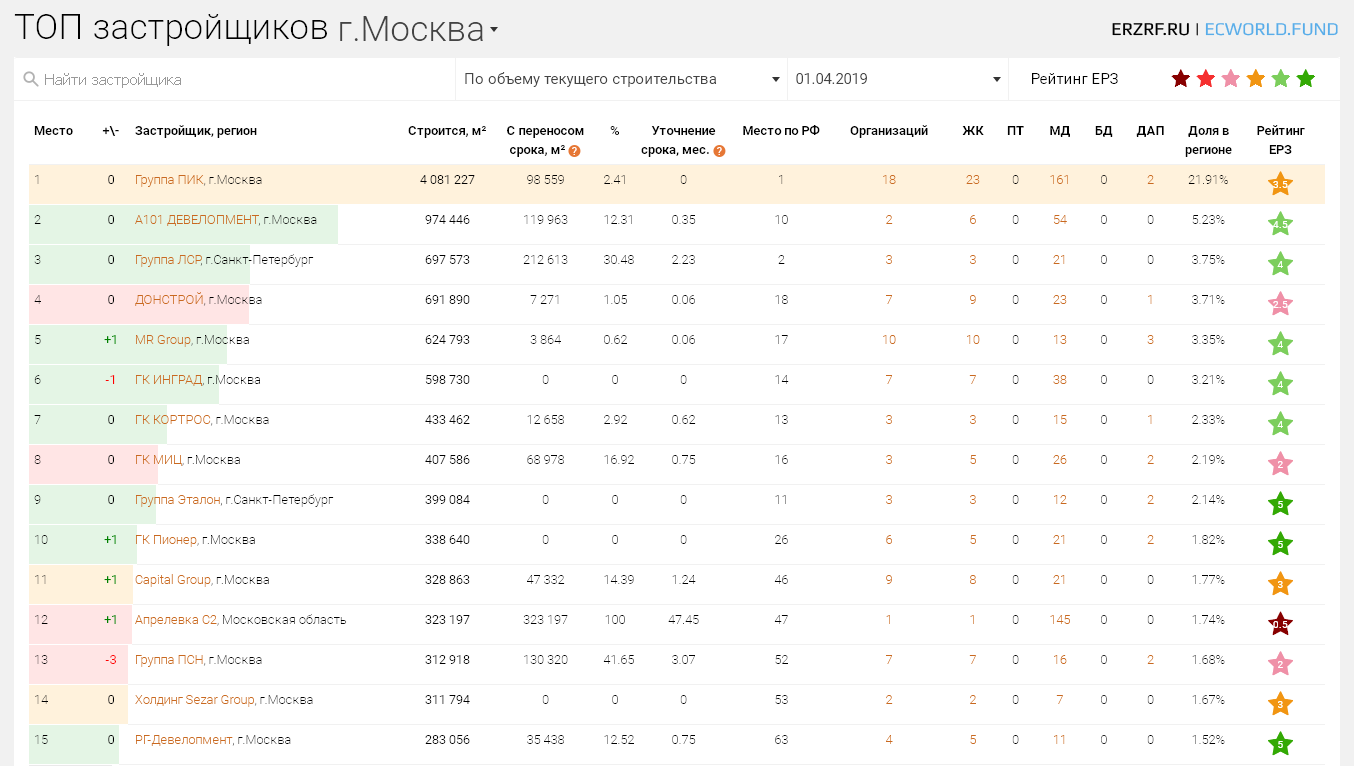The width and height of the screenshot is (1354, 766).
Task: Open the РГ-Девелопмент developer link
Action: [x=183, y=740]
